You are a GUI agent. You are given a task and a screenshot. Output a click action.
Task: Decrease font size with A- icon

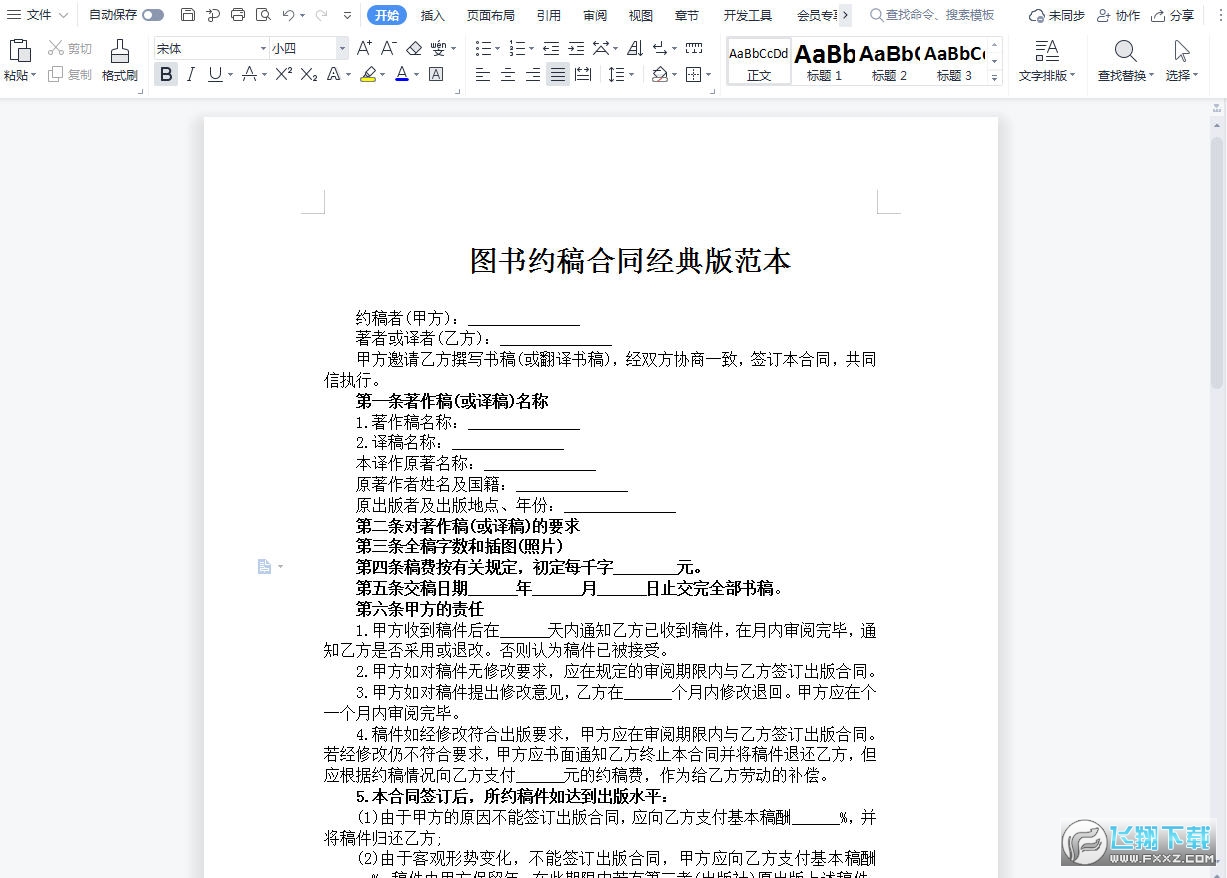(x=389, y=48)
